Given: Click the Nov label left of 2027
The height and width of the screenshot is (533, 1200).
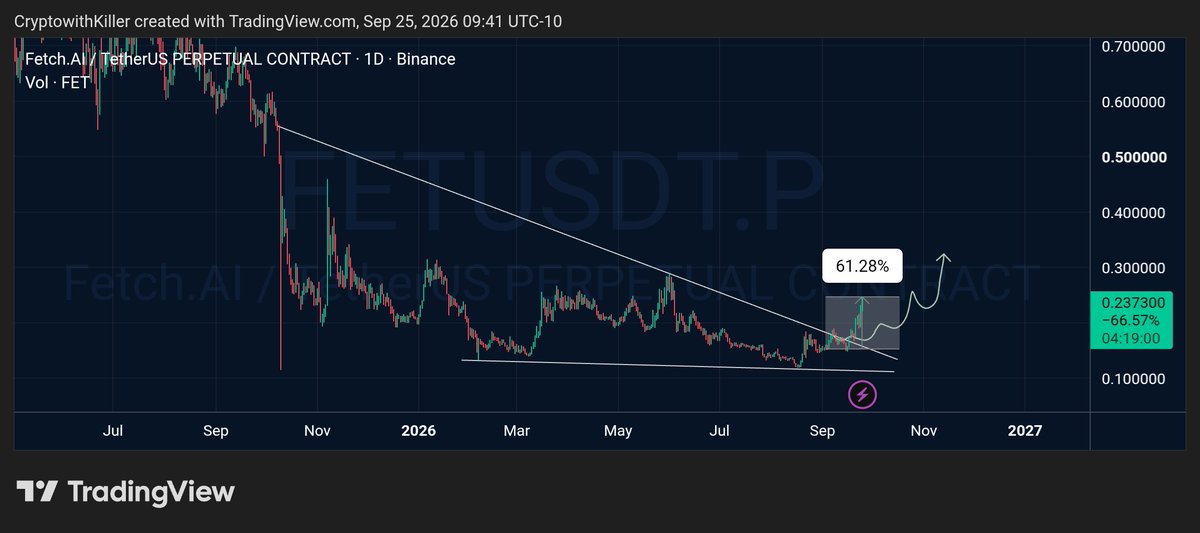Looking at the screenshot, I should (x=923, y=431).
